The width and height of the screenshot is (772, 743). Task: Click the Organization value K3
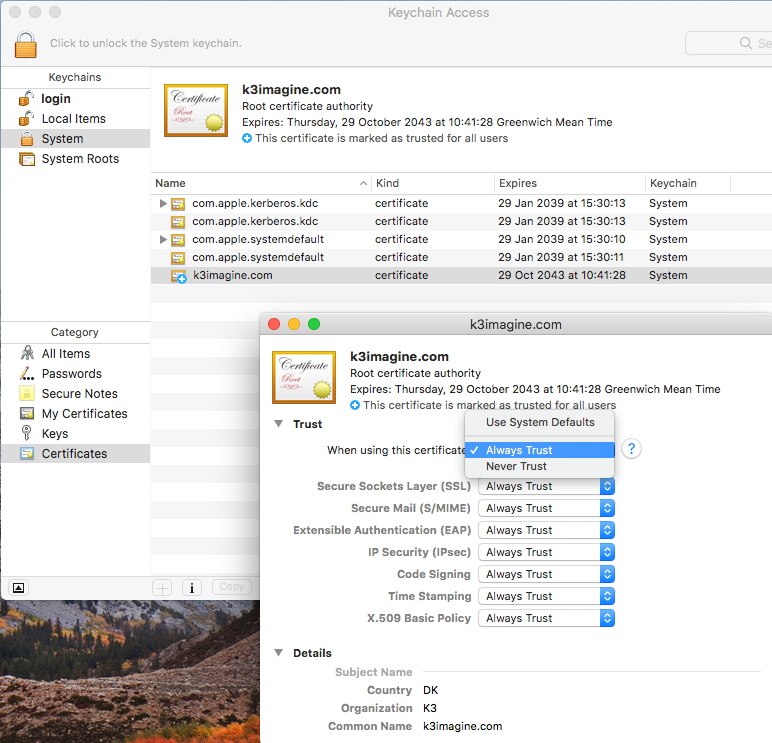[x=430, y=708]
